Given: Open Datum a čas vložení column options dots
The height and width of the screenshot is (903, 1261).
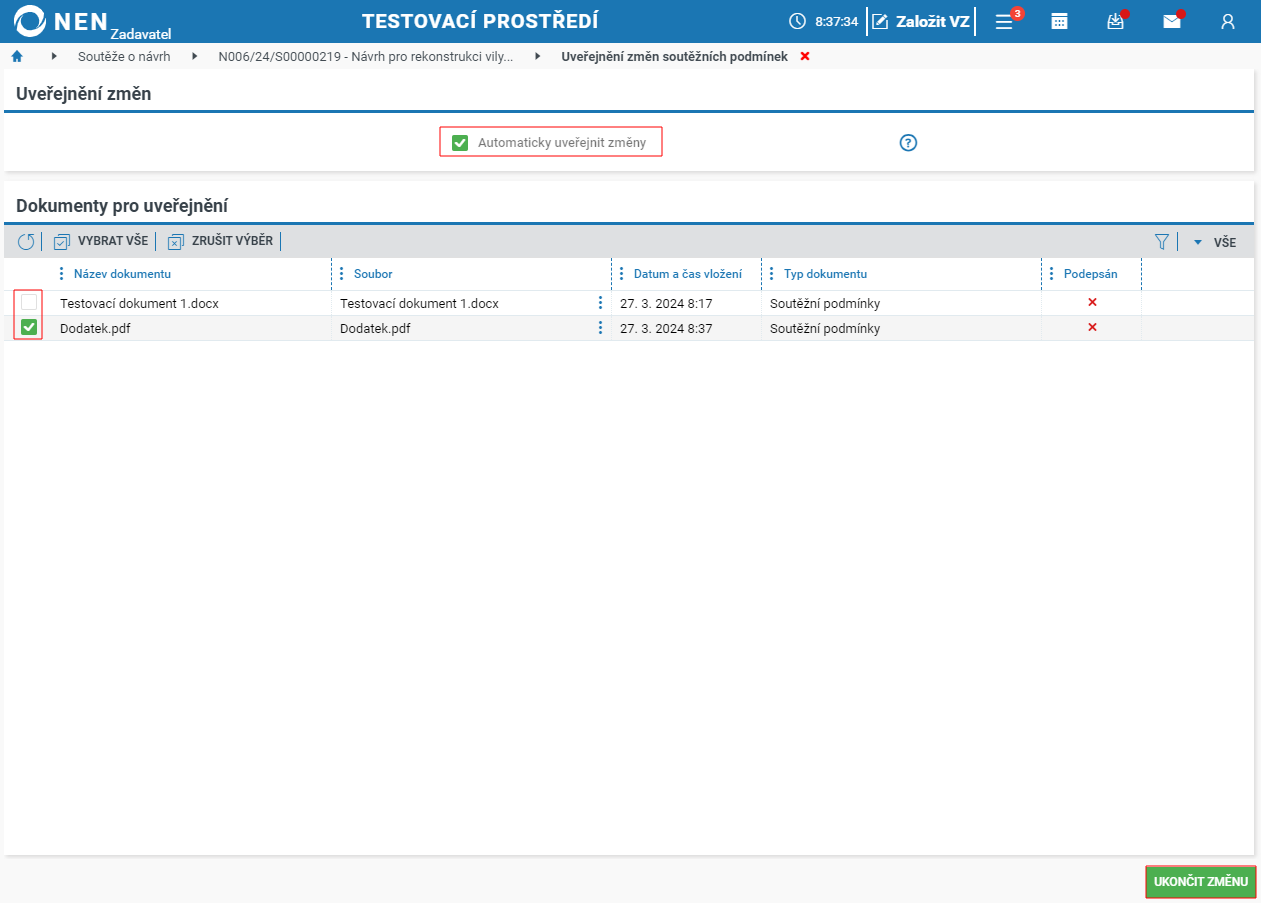Looking at the screenshot, I should (x=622, y=274).
